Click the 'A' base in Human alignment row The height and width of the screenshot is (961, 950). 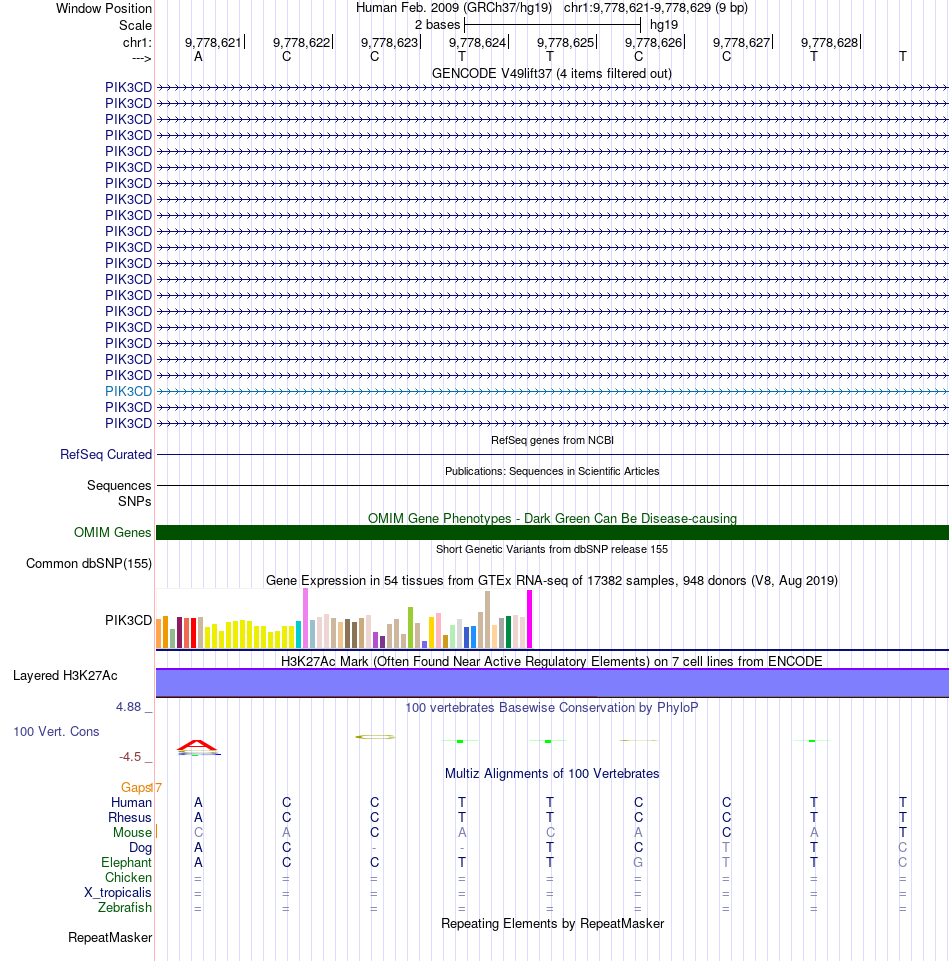tap(198, 802)
